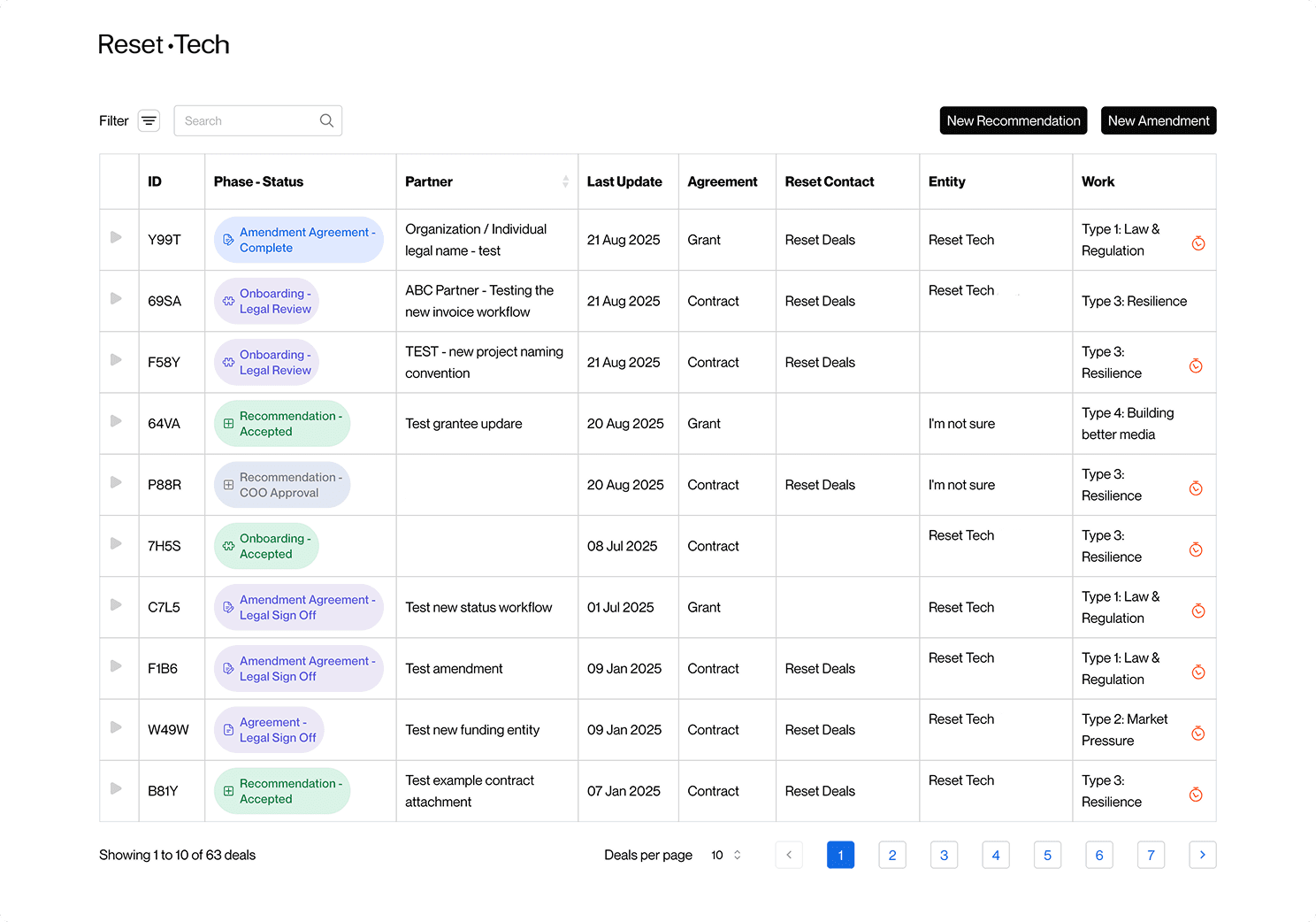Expand the F1B6 deal row
Screen dimensions: 1316x922
116,666
